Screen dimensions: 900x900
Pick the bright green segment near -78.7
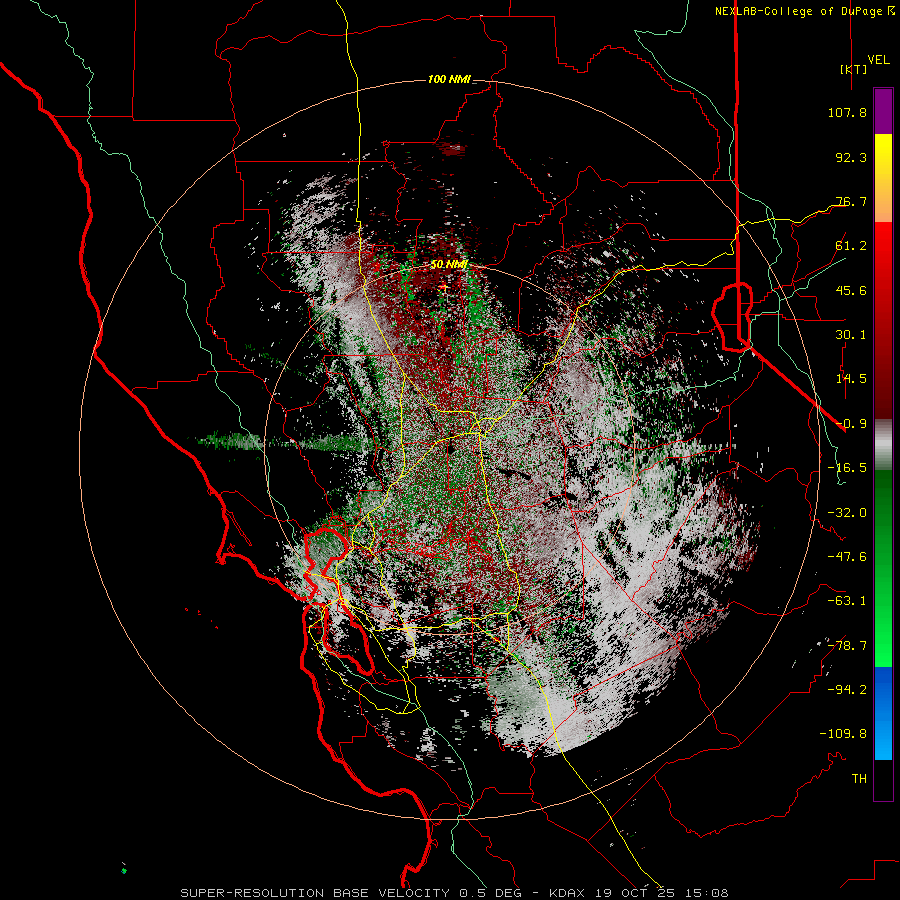[x=883, y=646]
